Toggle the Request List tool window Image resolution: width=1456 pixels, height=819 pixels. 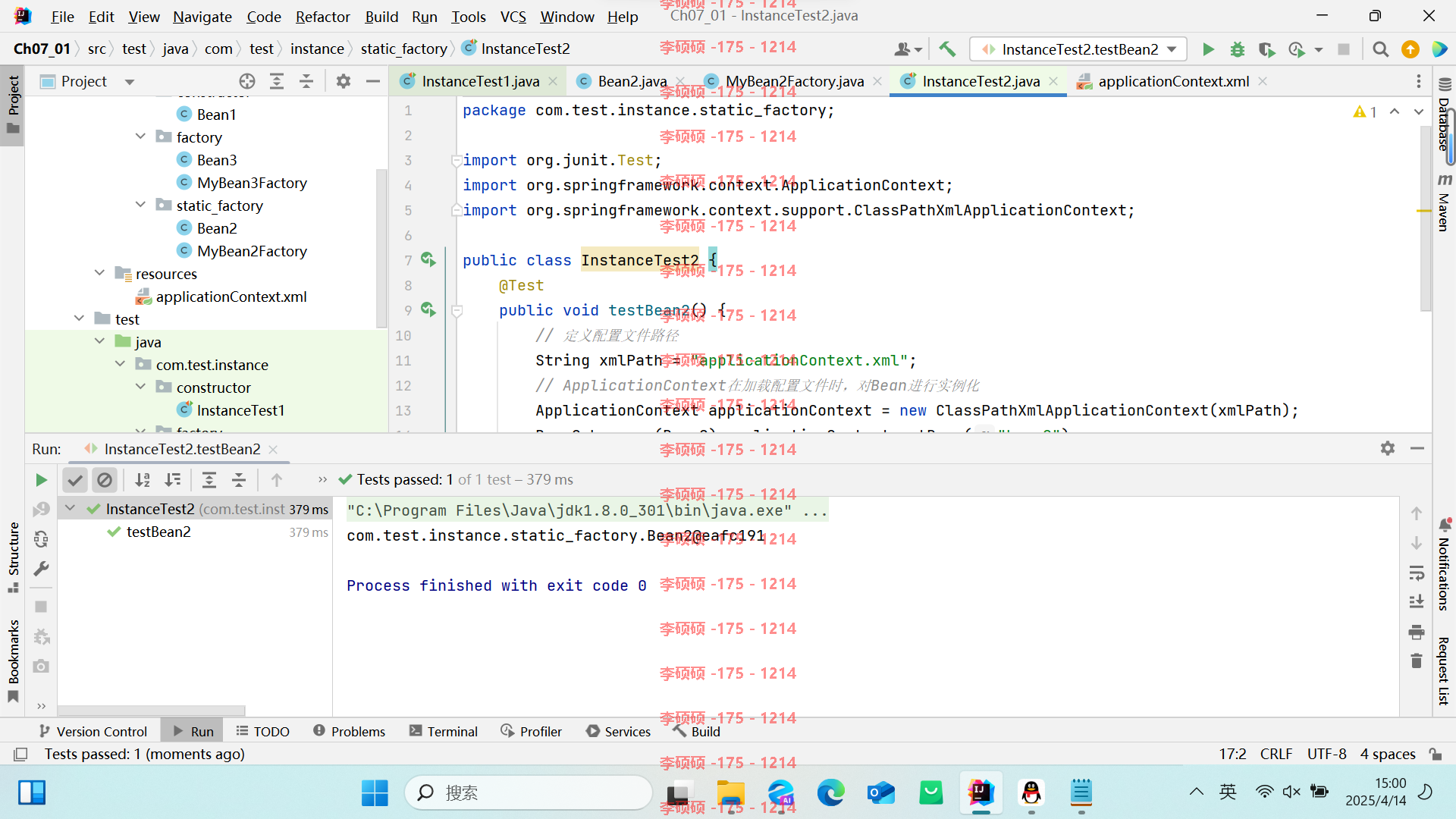[x=1445, y=671]
